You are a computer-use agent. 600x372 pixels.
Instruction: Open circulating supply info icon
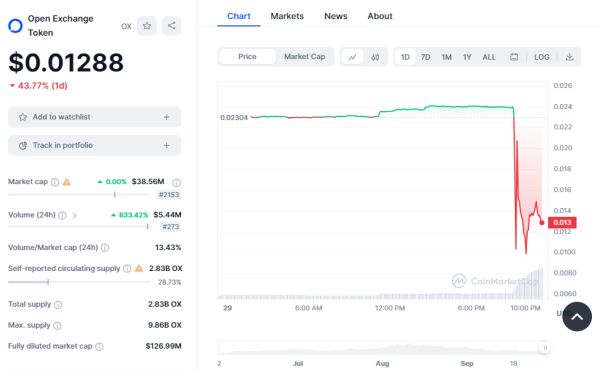click(127, 268)
